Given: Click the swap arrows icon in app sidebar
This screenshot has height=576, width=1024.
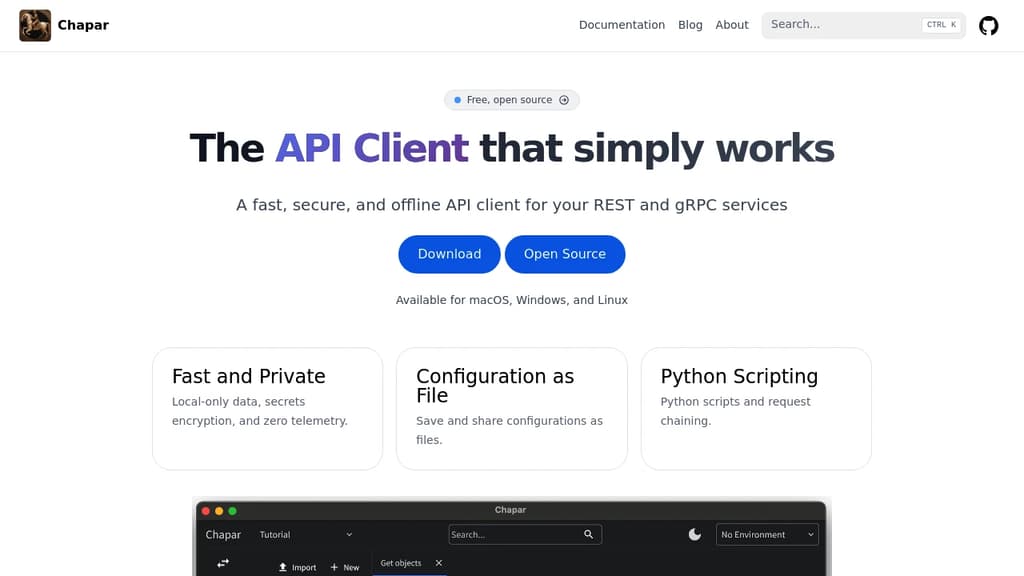Looking at the screenshot, I should tap(223, 563).
